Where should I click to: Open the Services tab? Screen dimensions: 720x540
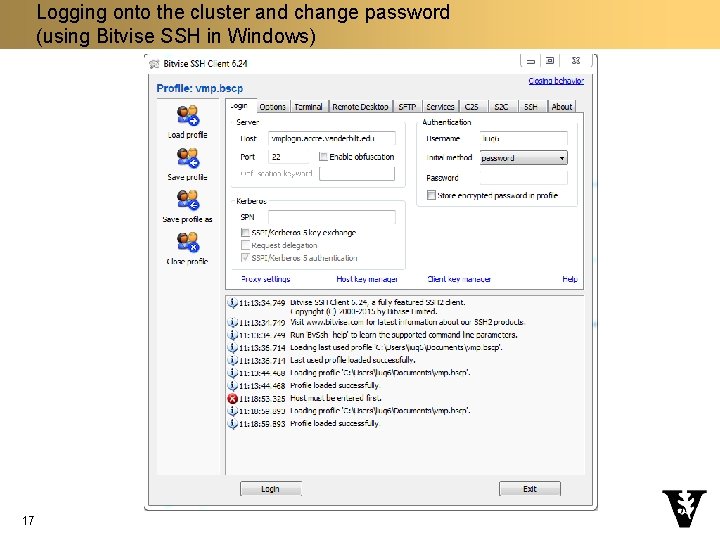[x=440, y=107]
